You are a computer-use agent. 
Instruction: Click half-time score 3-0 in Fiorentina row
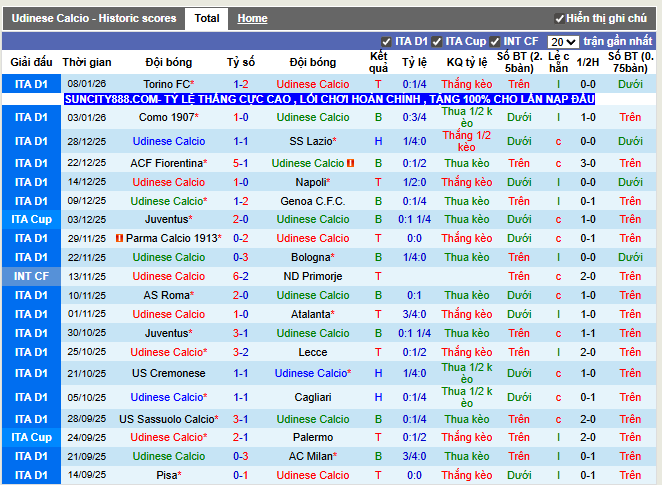pyautogui.click(x=588, y=163)
